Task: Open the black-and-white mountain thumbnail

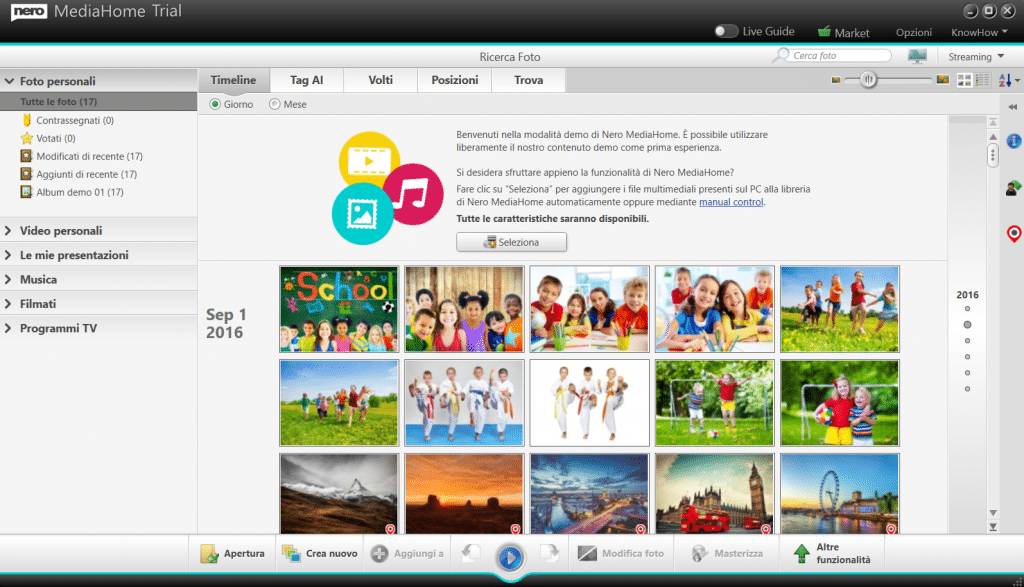Action: [339, 494]
